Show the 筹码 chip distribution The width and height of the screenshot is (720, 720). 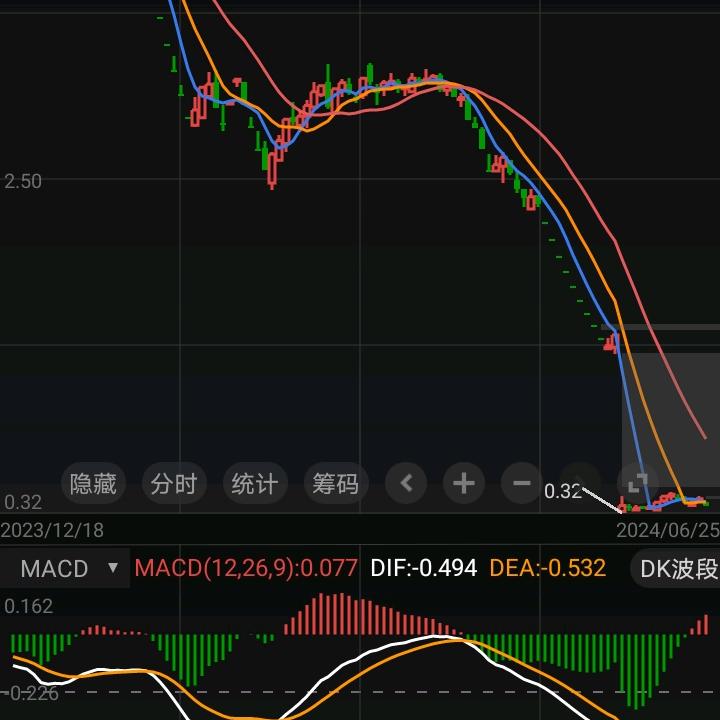pyautogui.click(x=335, y=484)
